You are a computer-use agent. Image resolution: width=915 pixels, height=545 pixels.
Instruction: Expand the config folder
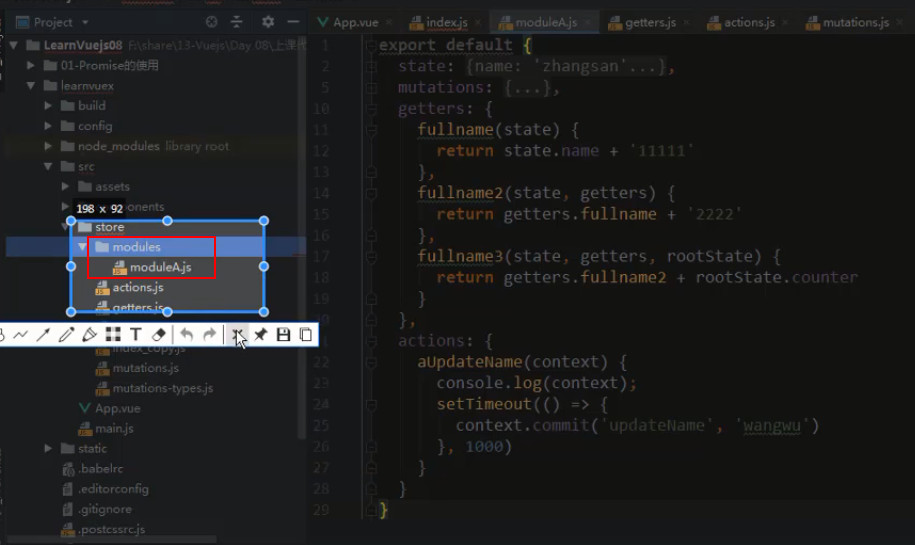point(48,126)
